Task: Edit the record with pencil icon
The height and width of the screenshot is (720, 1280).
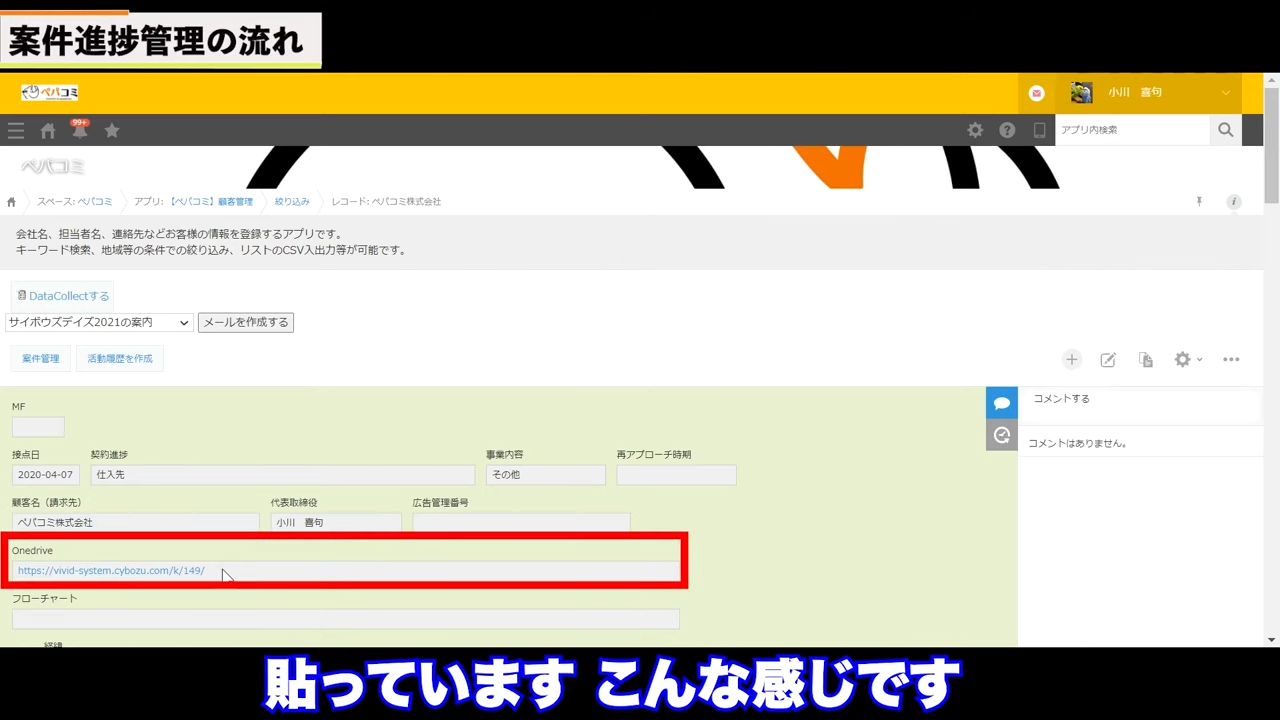Action: 1108,360
